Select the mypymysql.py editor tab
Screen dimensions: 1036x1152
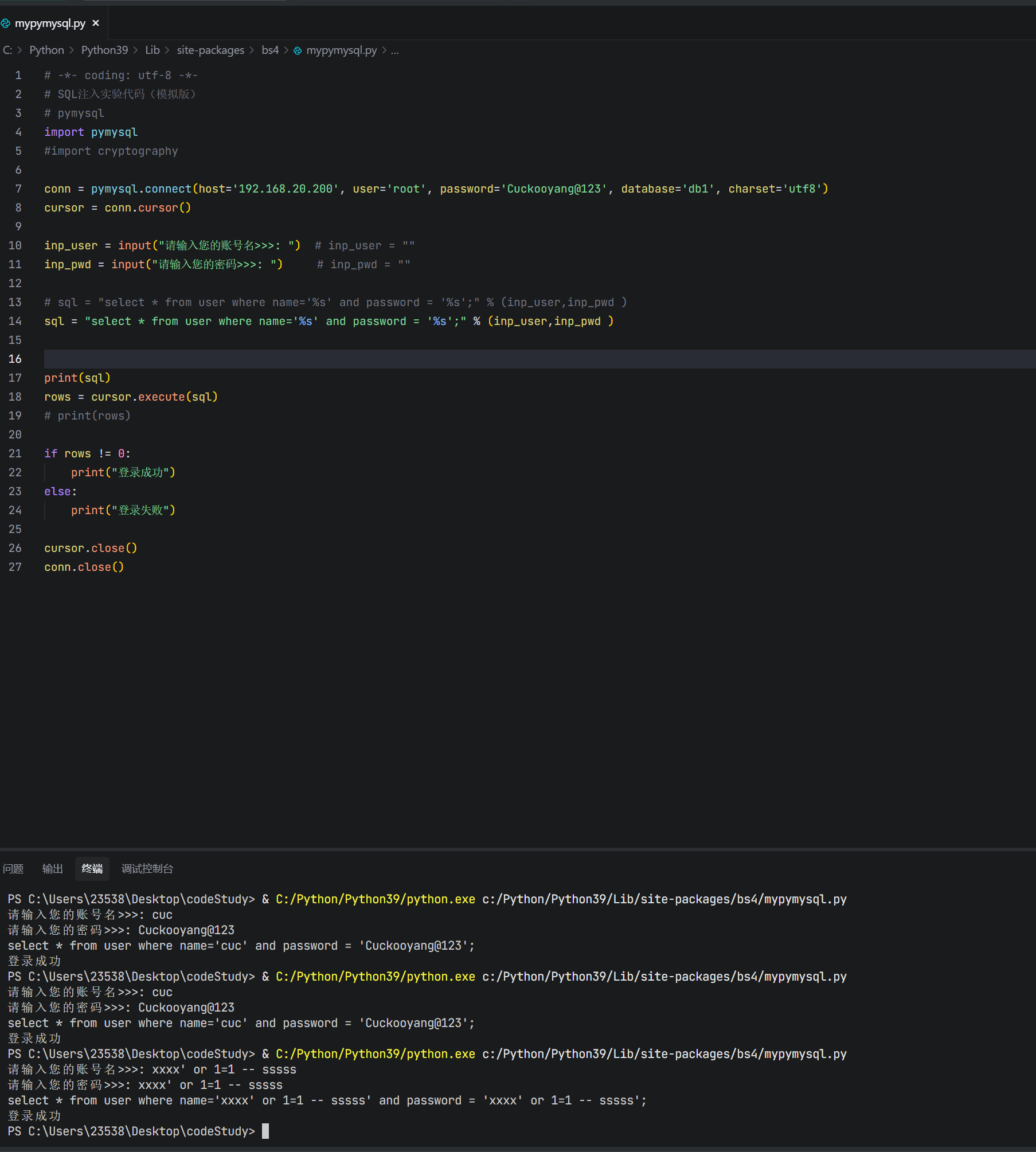tap(50, 23)
